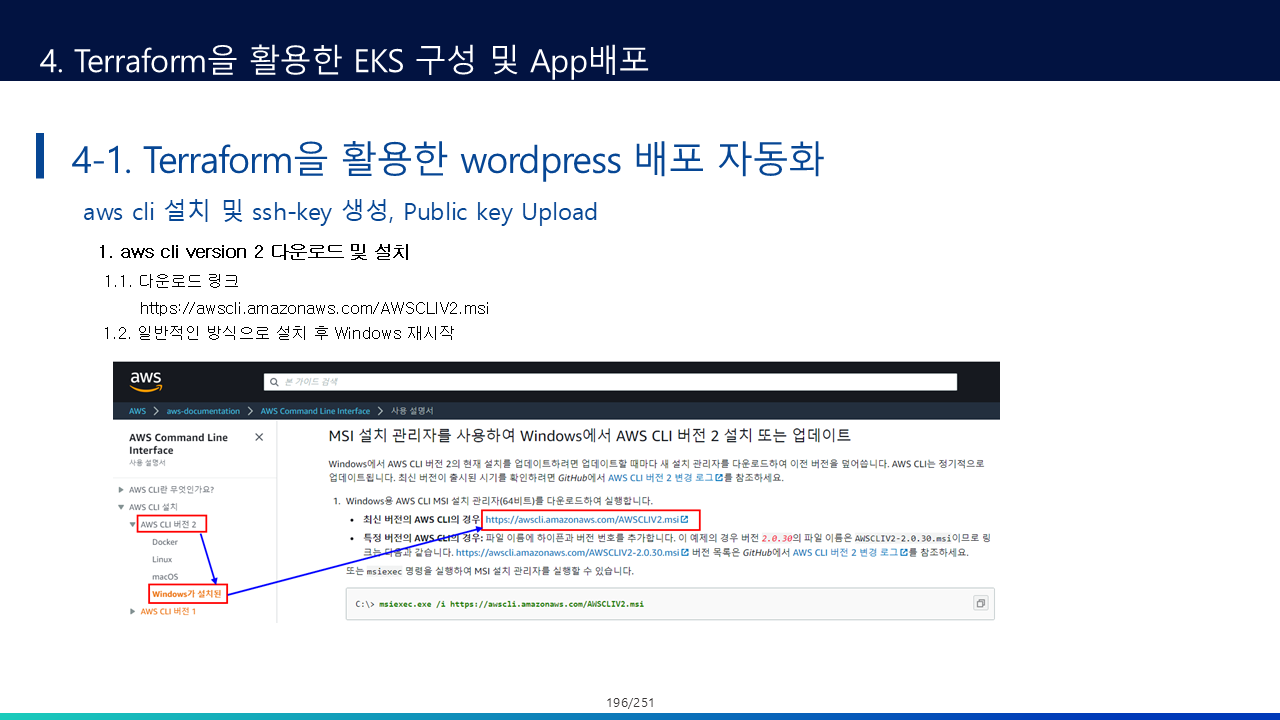Collapse the 'AWS CLI 설치' tree node
This screenshot has width=1280, height=720.
(x=121, y=508)
